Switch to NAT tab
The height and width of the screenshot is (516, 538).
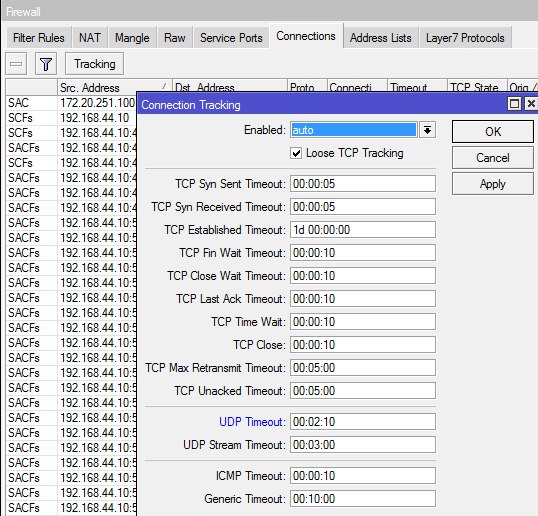pyautogui.click(x=90, y=37)
